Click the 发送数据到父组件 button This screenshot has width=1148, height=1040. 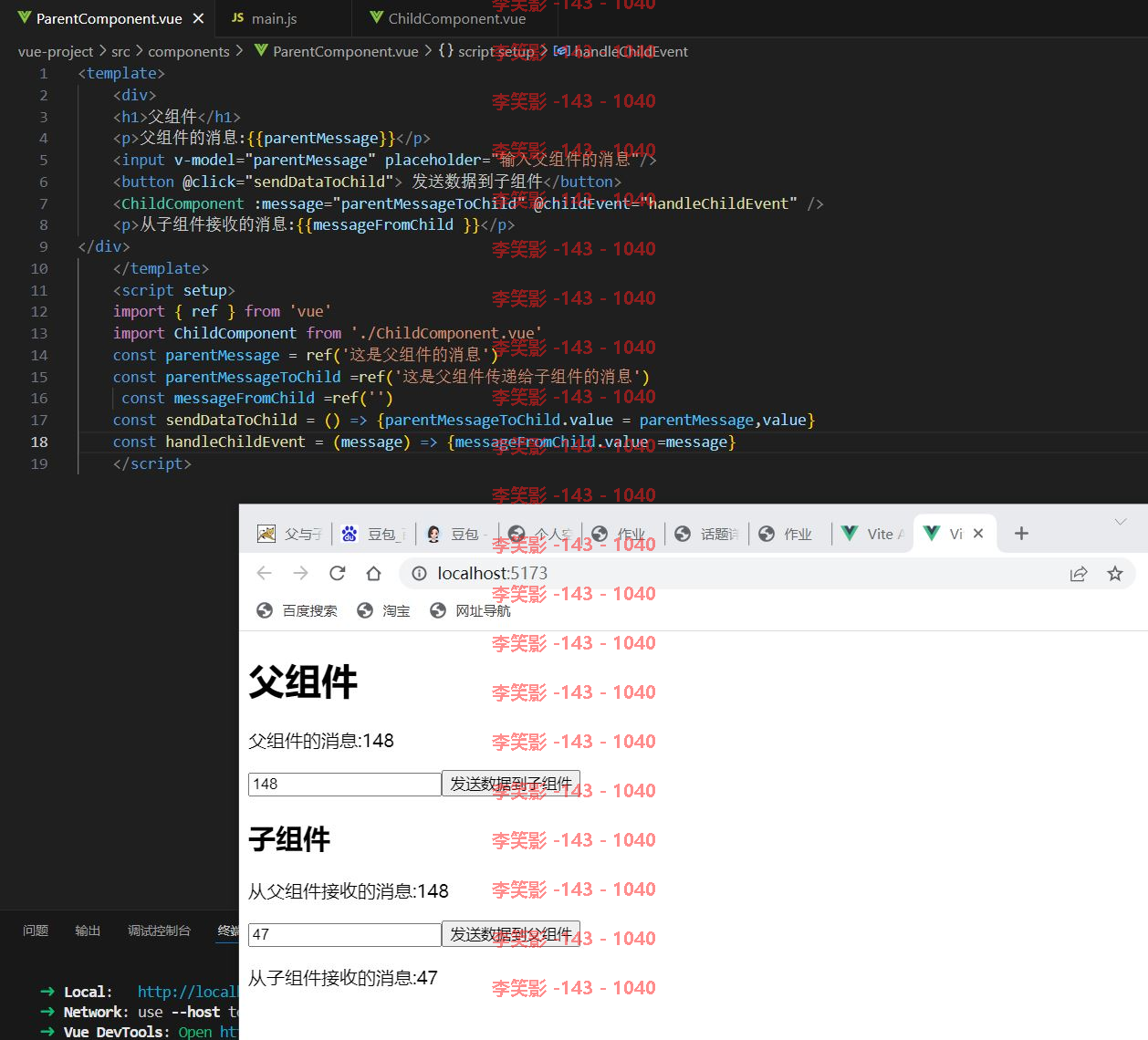tap(511, 934)
